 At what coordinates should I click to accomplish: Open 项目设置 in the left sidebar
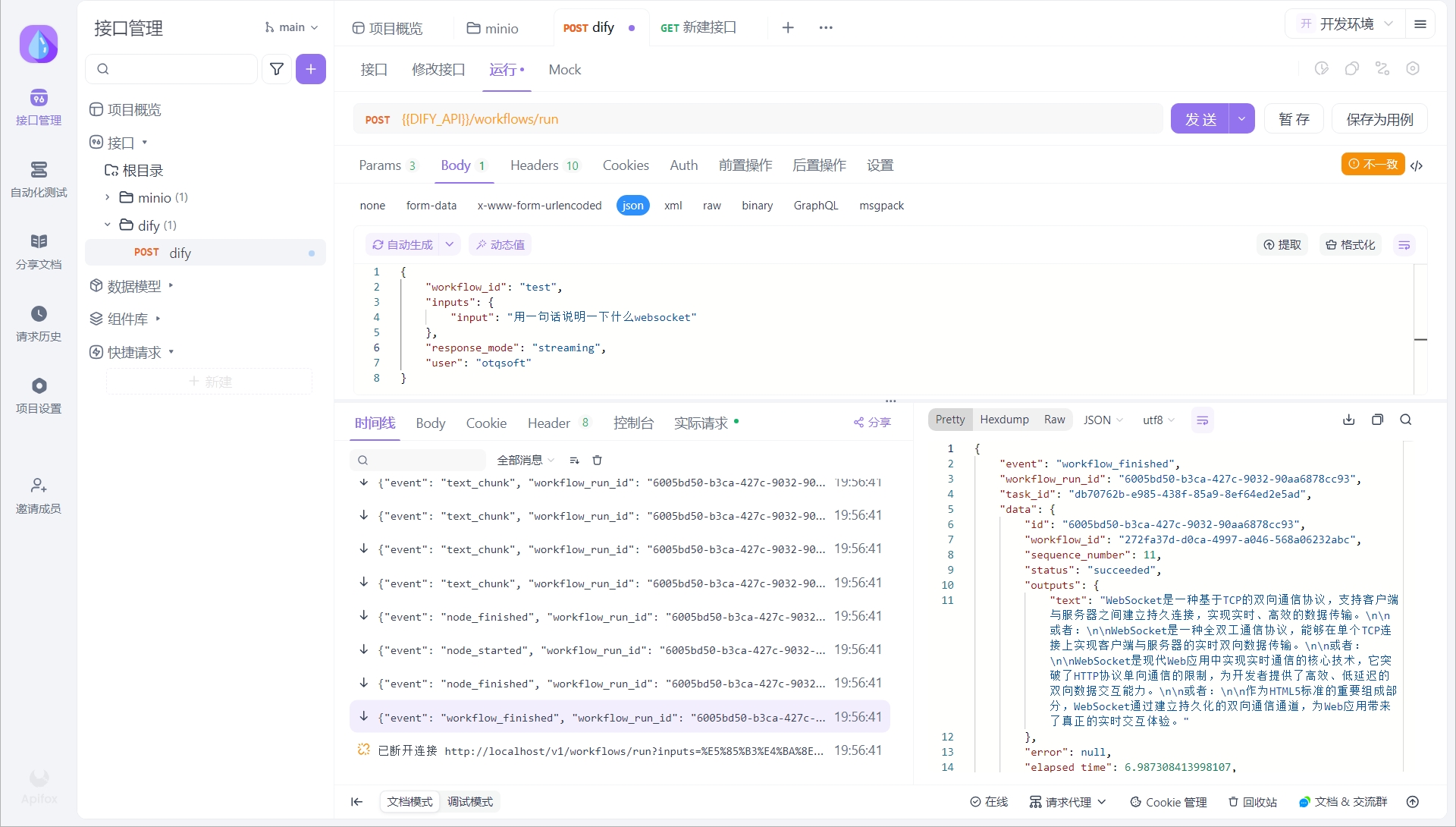[39, 395]
